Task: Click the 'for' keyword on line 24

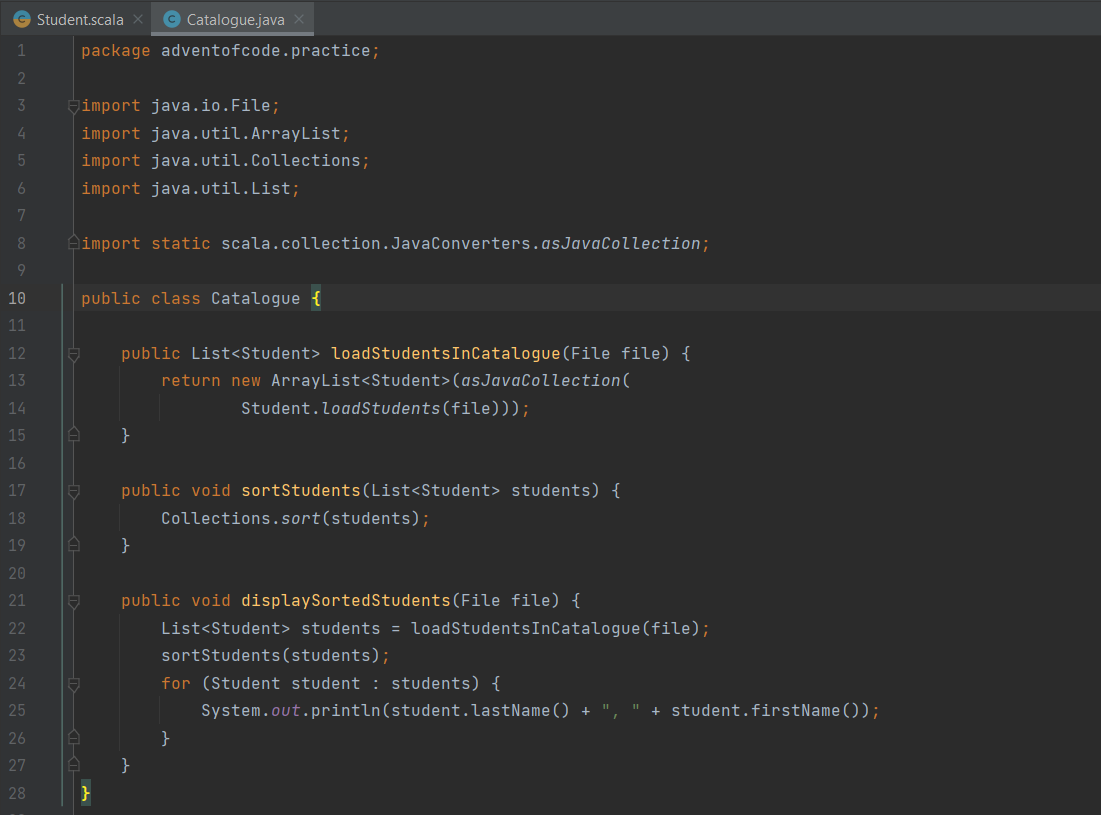Action: pyautogui.click(x=176, y=683)
